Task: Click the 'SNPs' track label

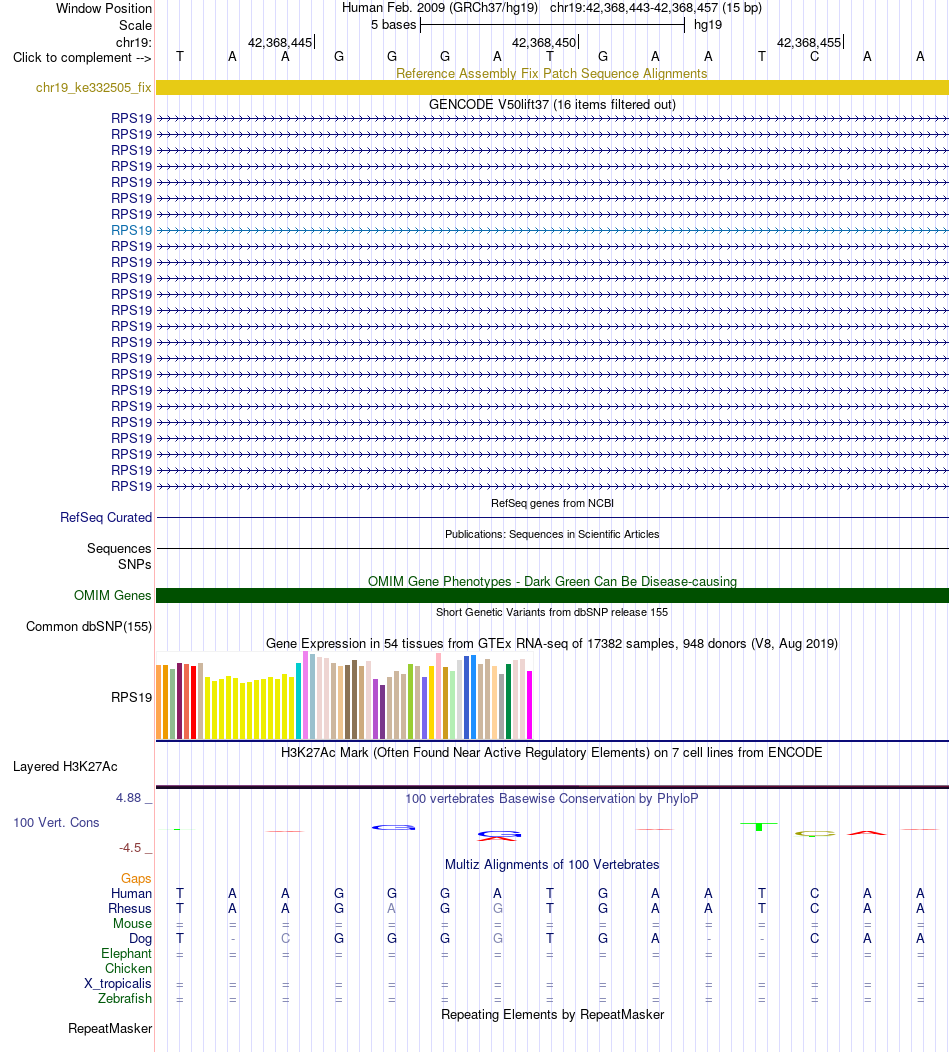Action: pyautogui.click(x=135, y=564)
